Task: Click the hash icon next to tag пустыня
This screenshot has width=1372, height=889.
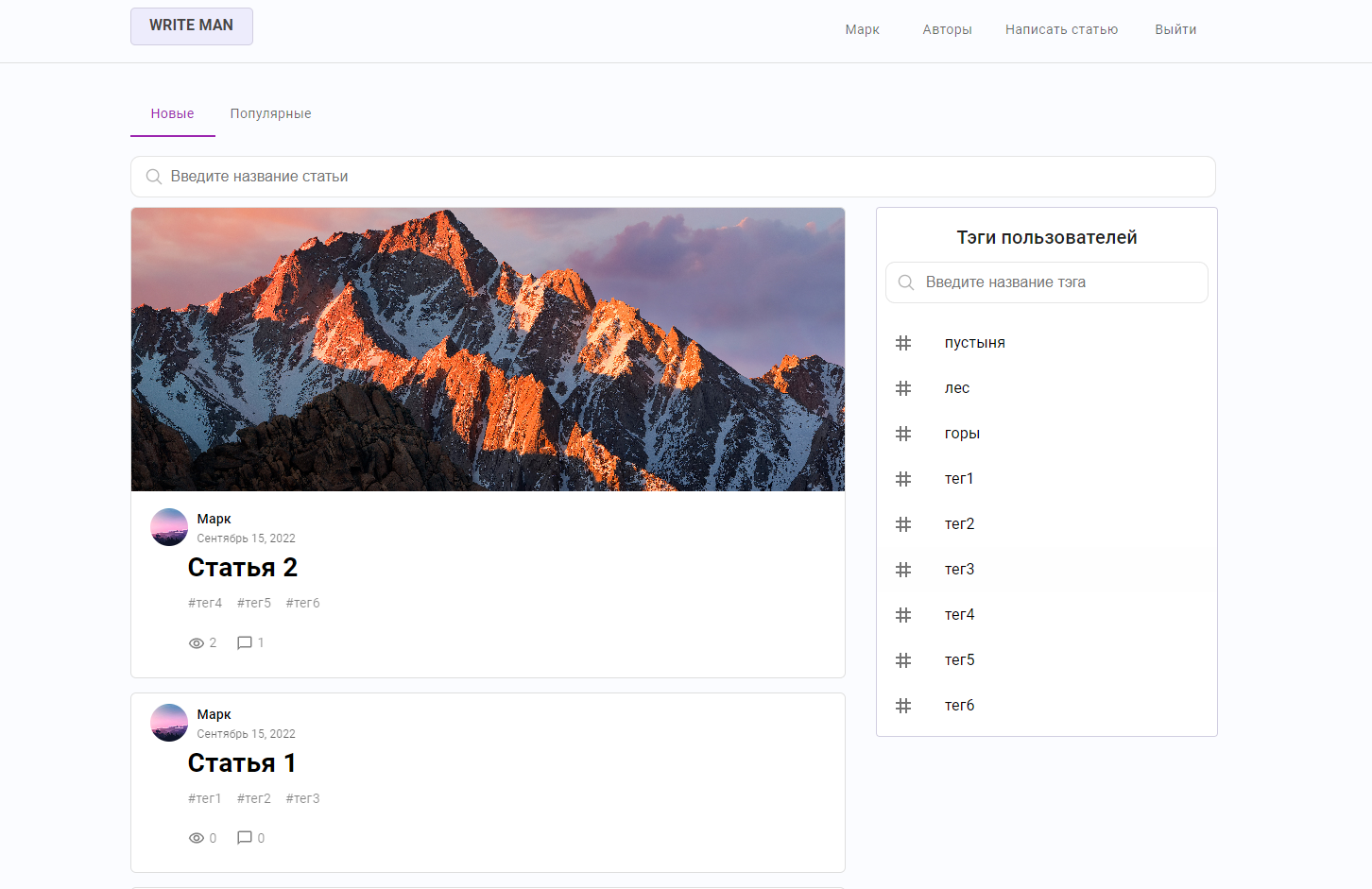Action: [903, 342]
